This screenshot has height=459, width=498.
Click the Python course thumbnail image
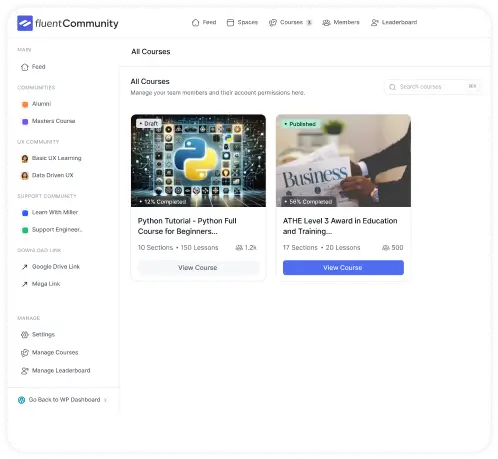coord(198,161)
